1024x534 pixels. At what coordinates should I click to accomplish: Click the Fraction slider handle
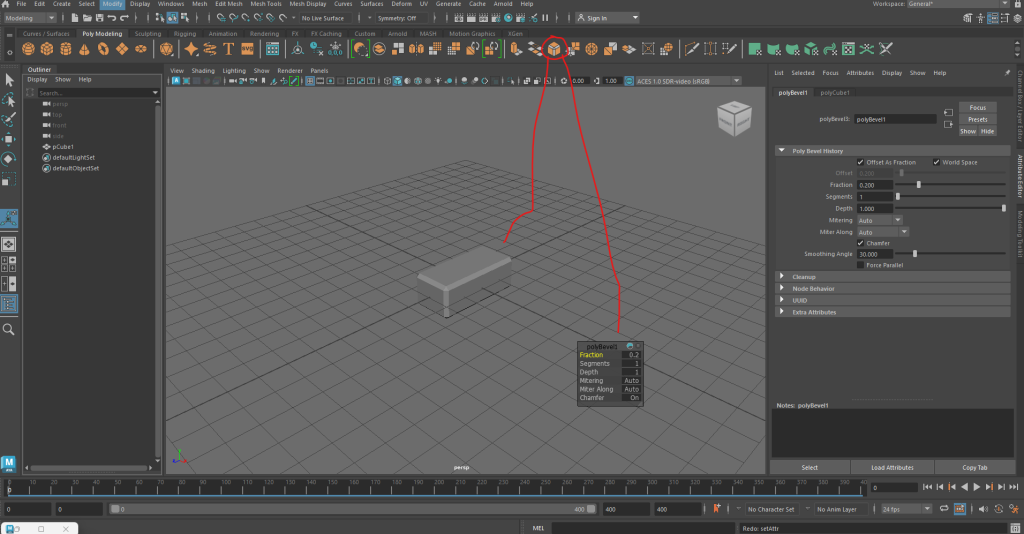919,185
